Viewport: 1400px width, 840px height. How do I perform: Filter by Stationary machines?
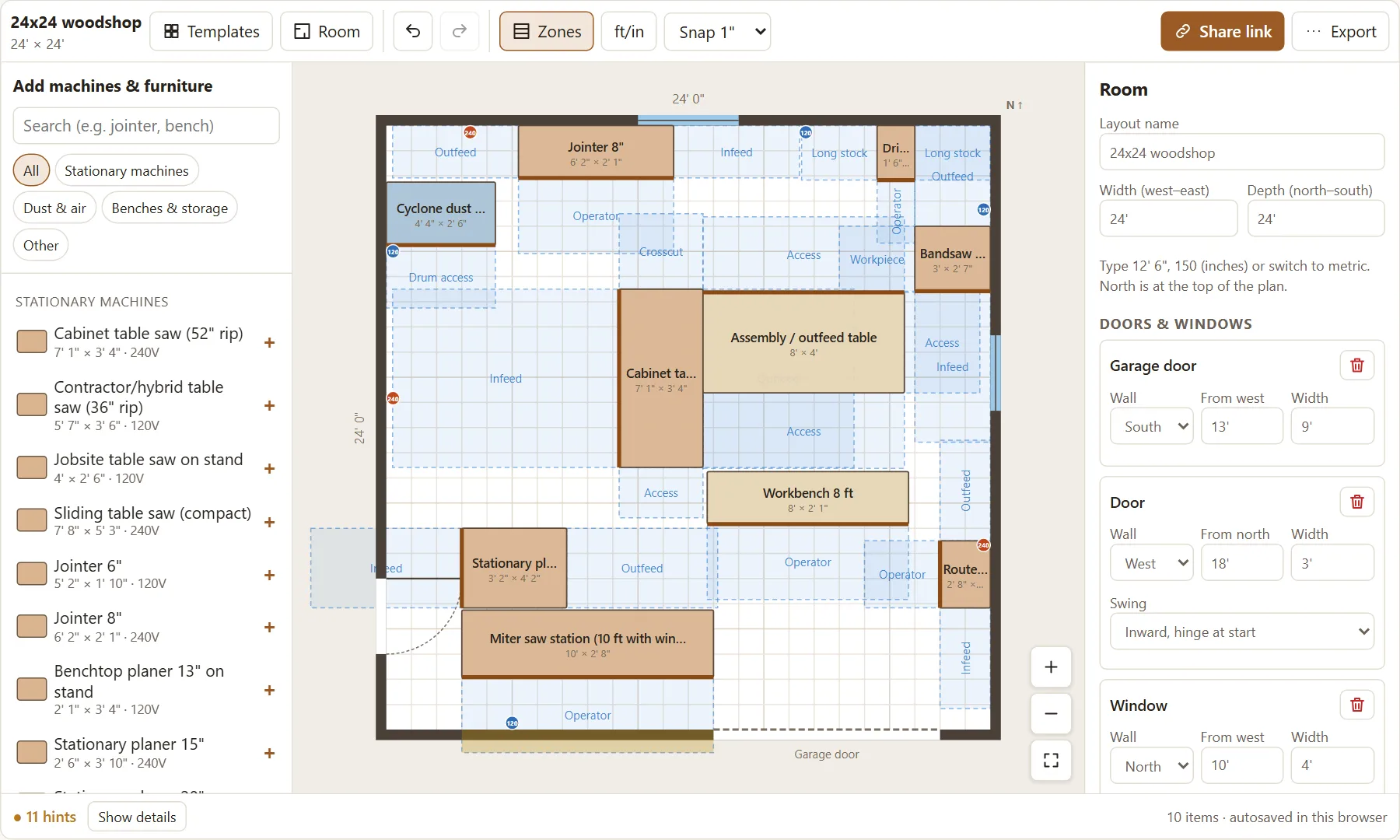click(x=127, y=170)
